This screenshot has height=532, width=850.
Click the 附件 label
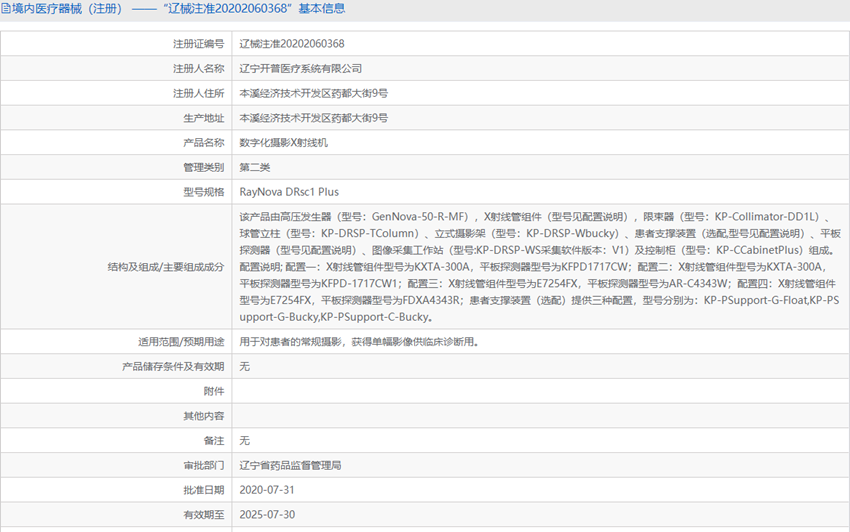click(x=214, y=391)
